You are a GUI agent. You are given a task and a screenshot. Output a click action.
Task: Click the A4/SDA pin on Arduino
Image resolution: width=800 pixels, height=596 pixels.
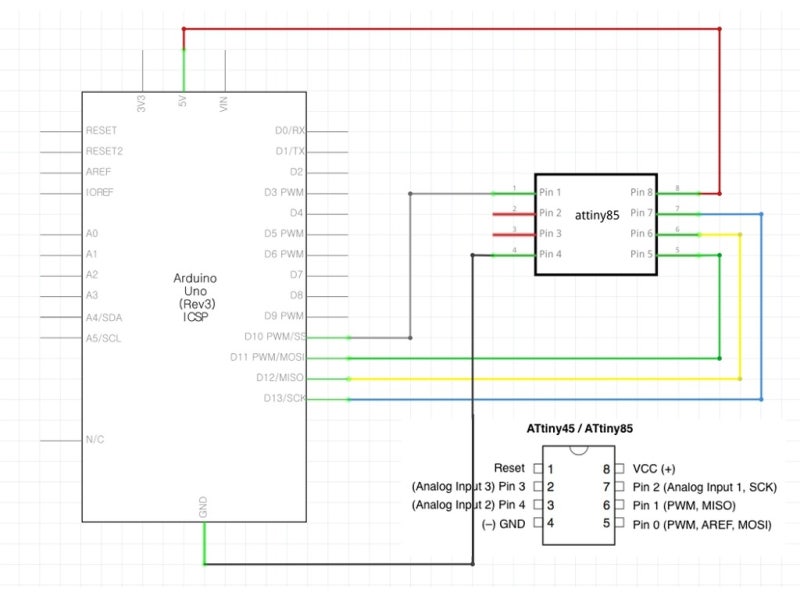pos(104,317)
